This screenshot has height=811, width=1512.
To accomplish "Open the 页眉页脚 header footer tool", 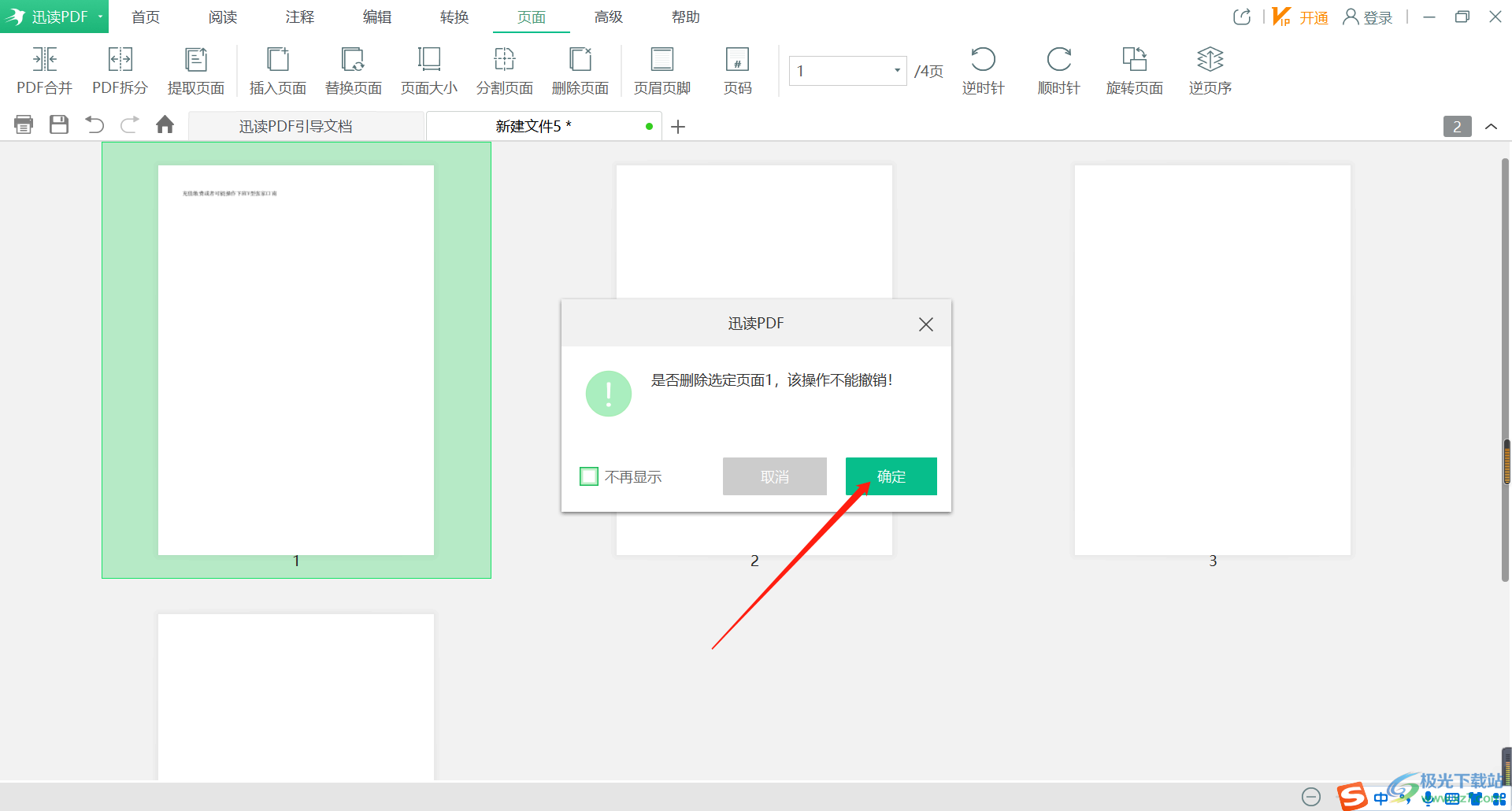I will [662, 71].
